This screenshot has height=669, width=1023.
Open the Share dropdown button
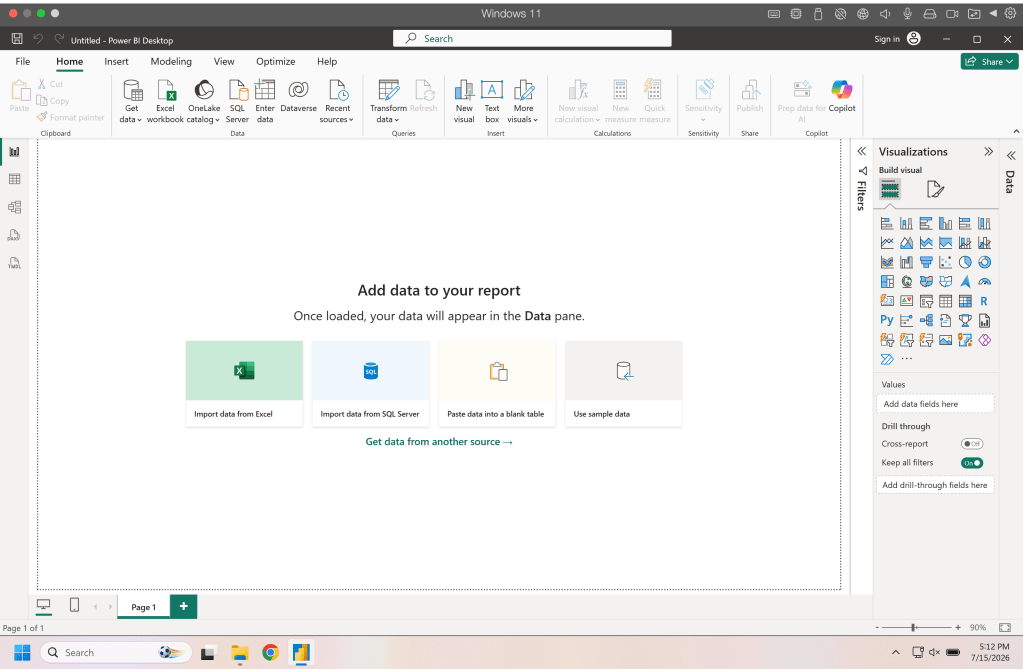pyautogui.click(x=989, y=61)
